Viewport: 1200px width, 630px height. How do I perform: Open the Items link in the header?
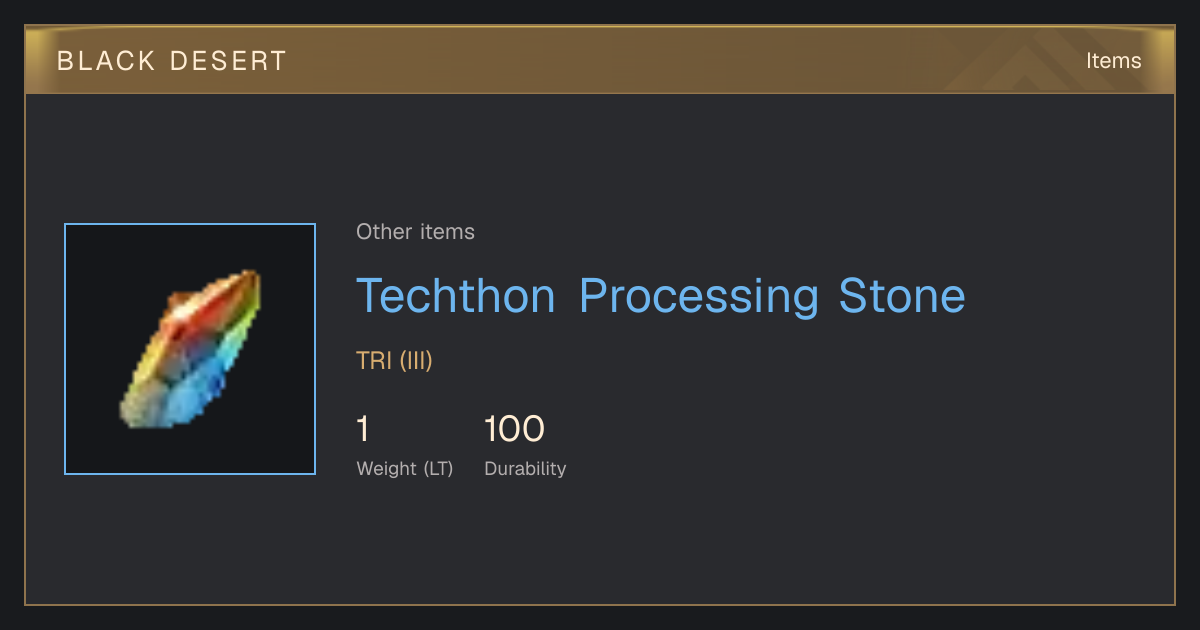pyautogui.click(x=1113, y=60)
